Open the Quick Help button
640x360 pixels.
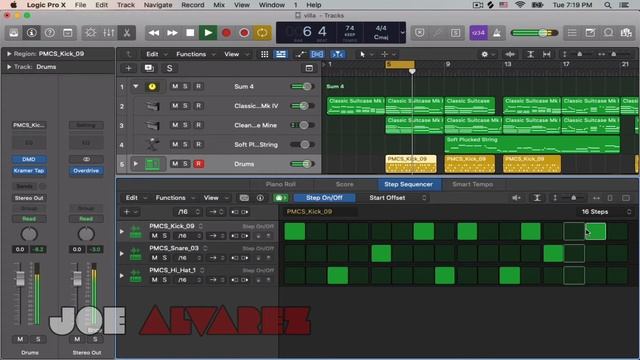pos(50,33)
